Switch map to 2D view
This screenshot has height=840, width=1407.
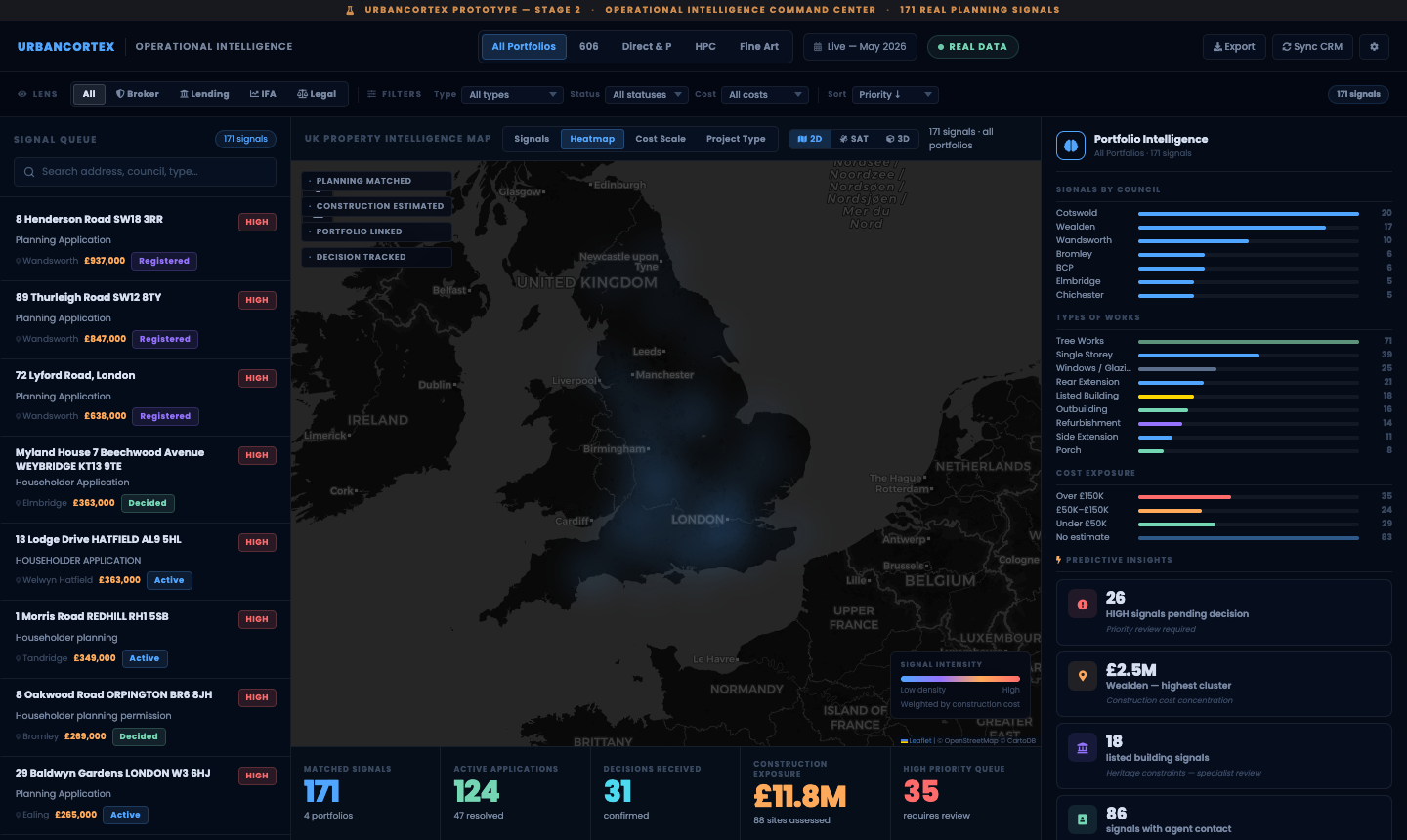click(810, 139)
